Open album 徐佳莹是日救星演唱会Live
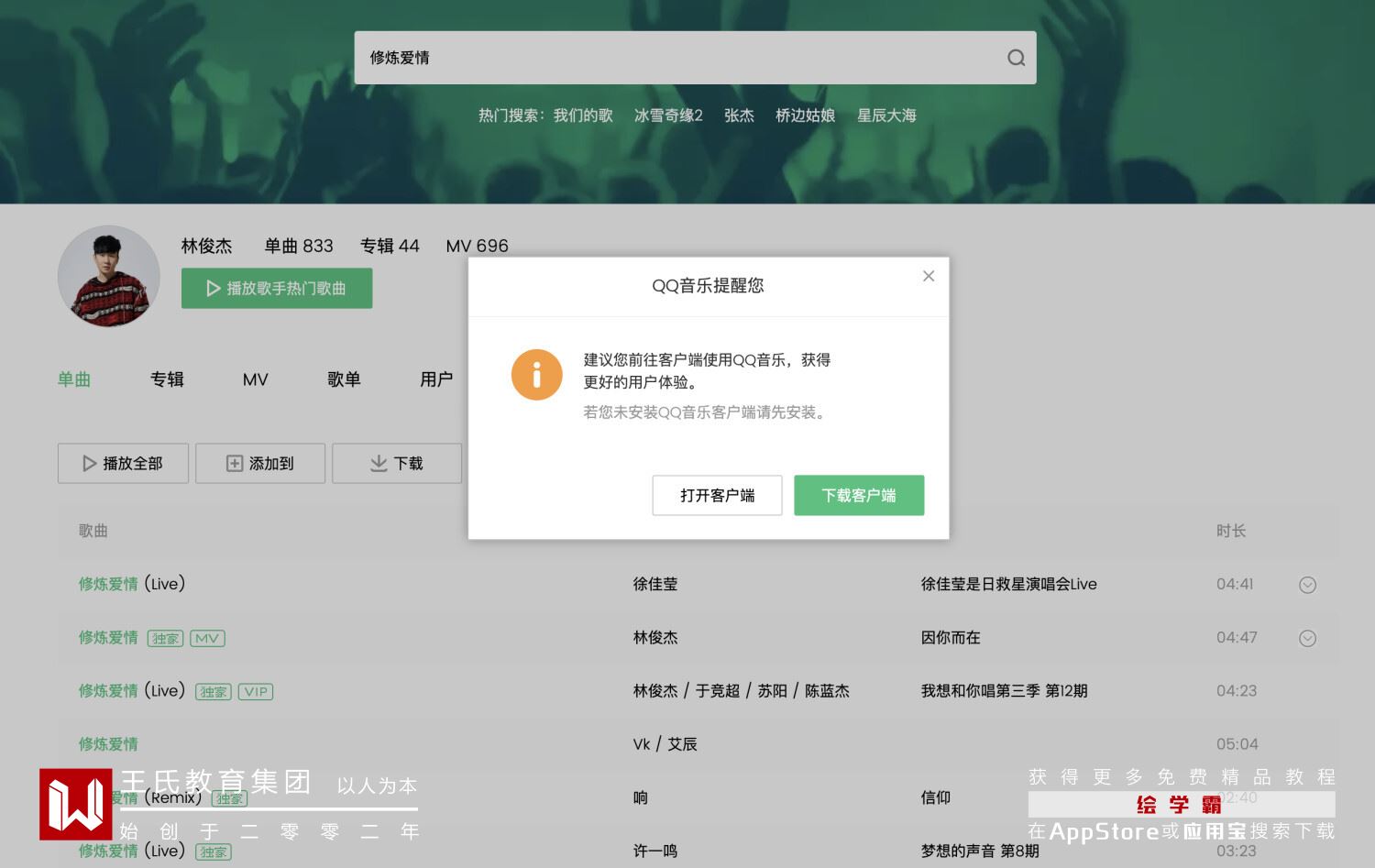The height and width of the screenshot is (868, 1375). 1008,584
